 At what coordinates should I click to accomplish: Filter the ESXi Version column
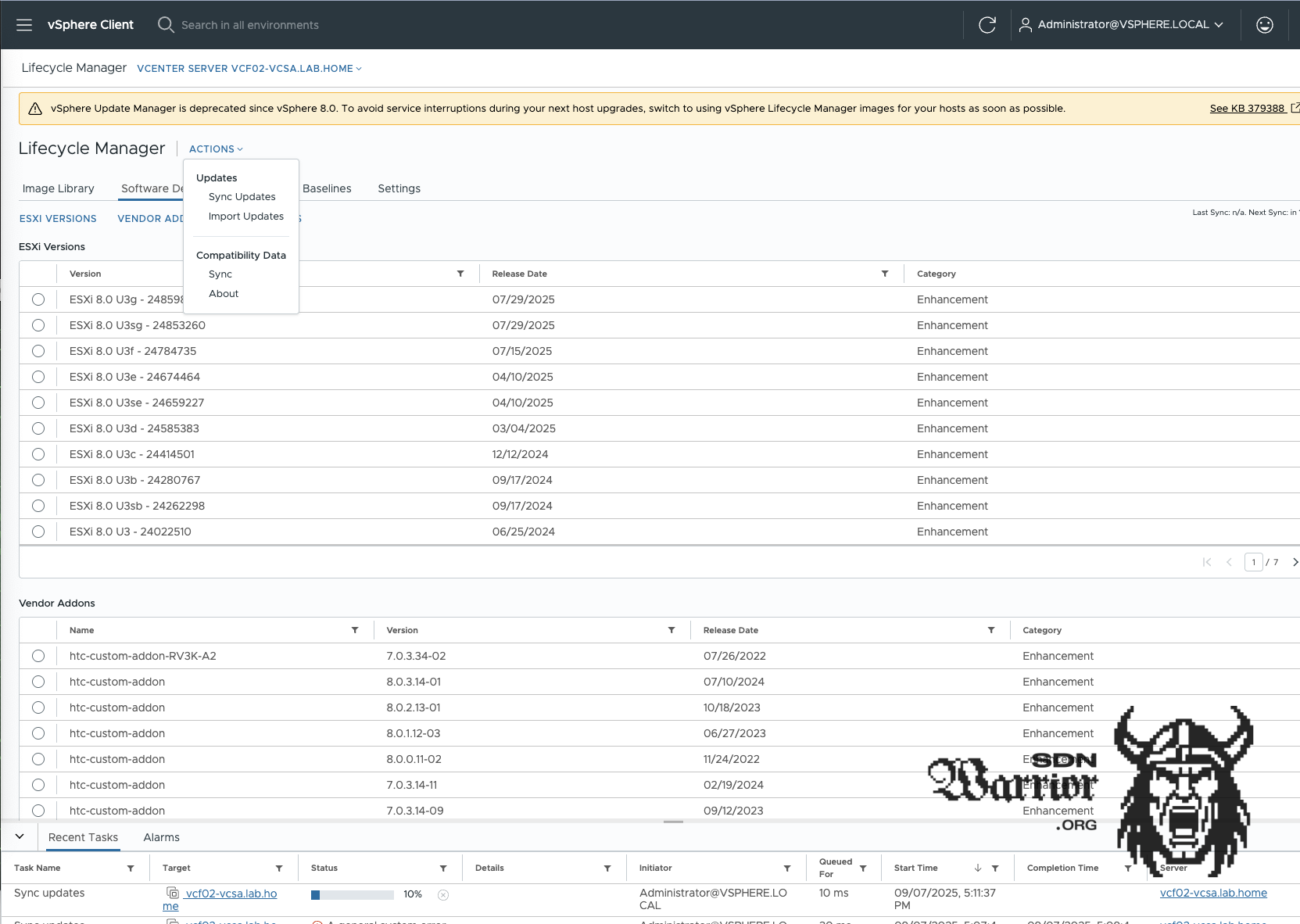(x=460, y=274)
